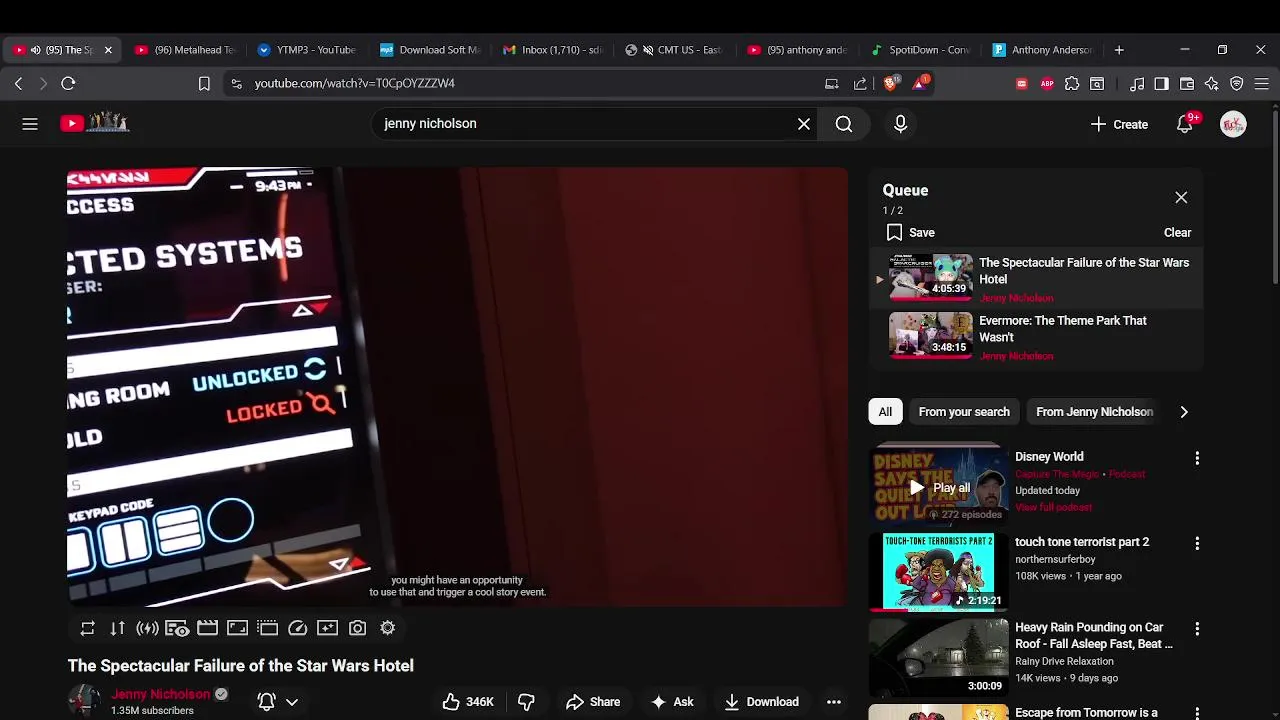
Task: Toggle loop video in the Enhancer toolbar
Action: [88, 628]
